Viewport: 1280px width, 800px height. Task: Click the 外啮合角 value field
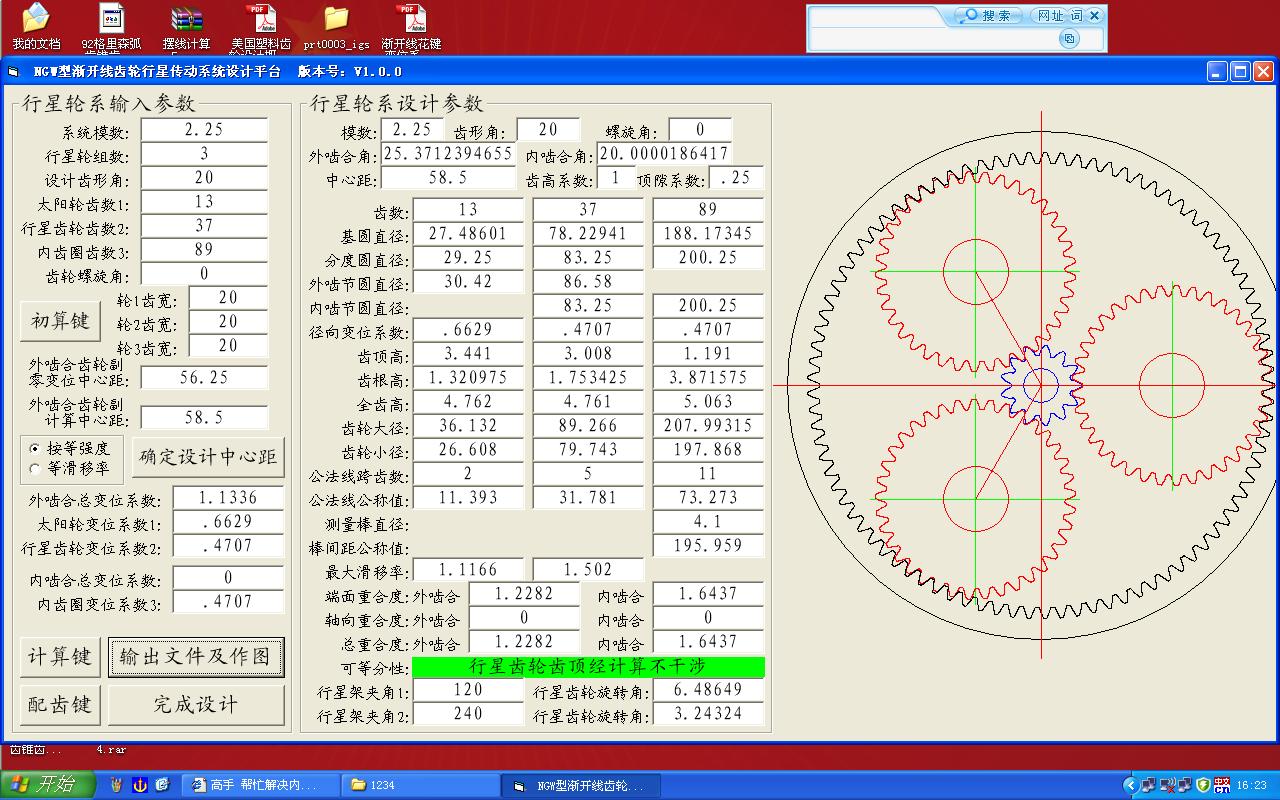point(448,154)
